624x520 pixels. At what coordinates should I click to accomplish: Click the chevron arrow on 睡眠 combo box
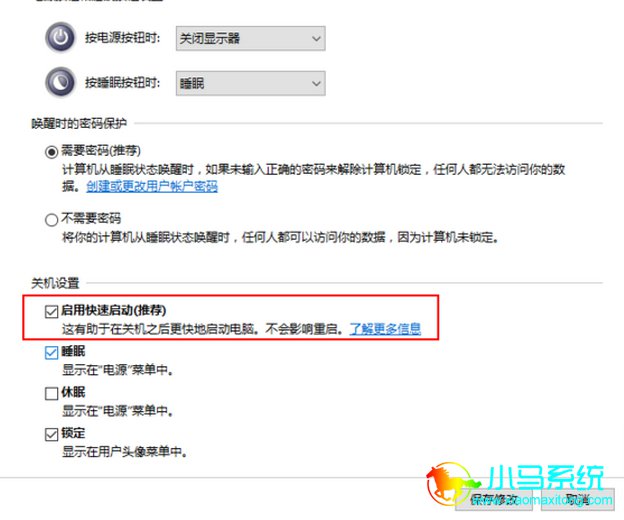[316, 84]
